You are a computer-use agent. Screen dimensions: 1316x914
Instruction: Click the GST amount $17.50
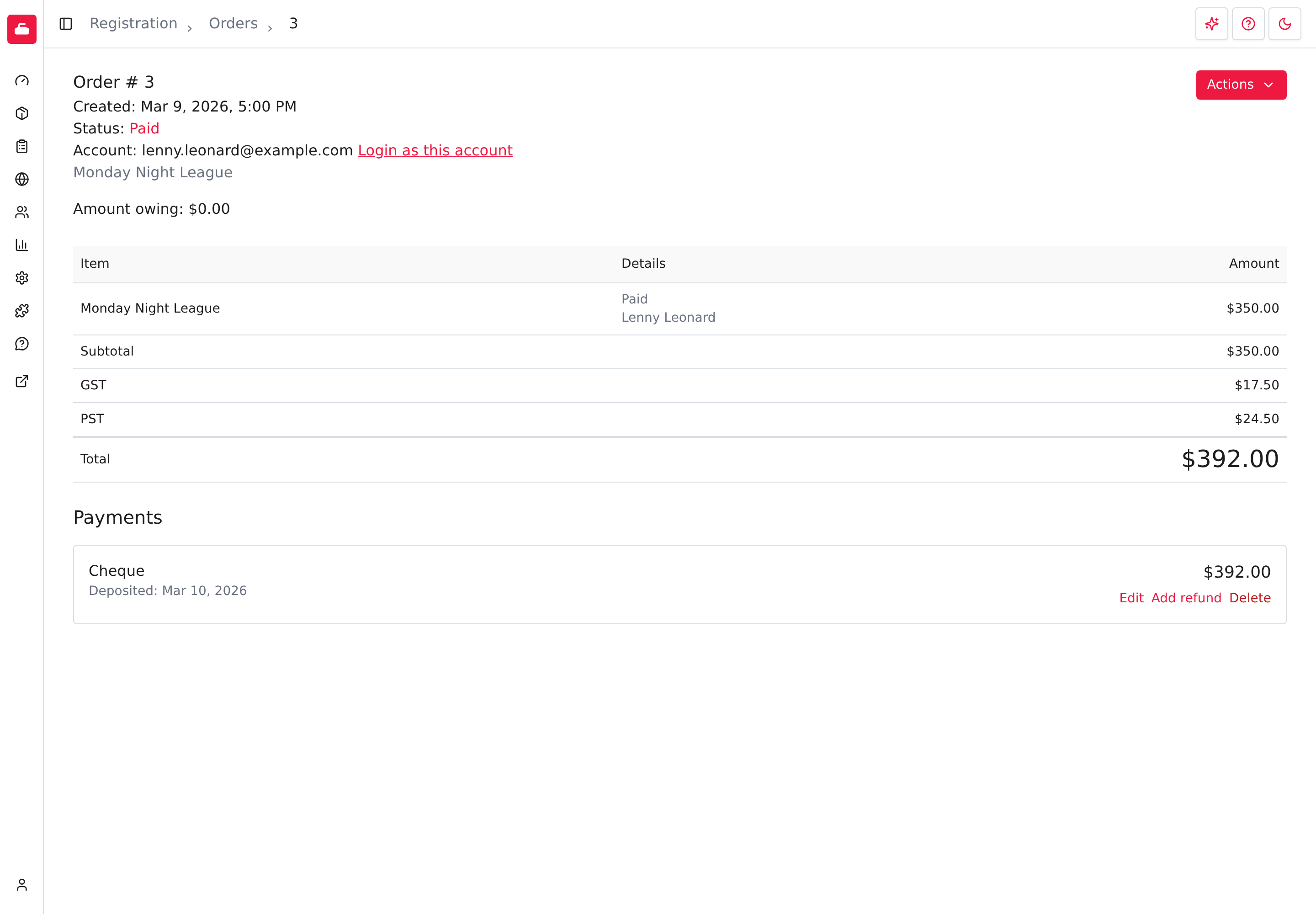tap(1257, 385)
